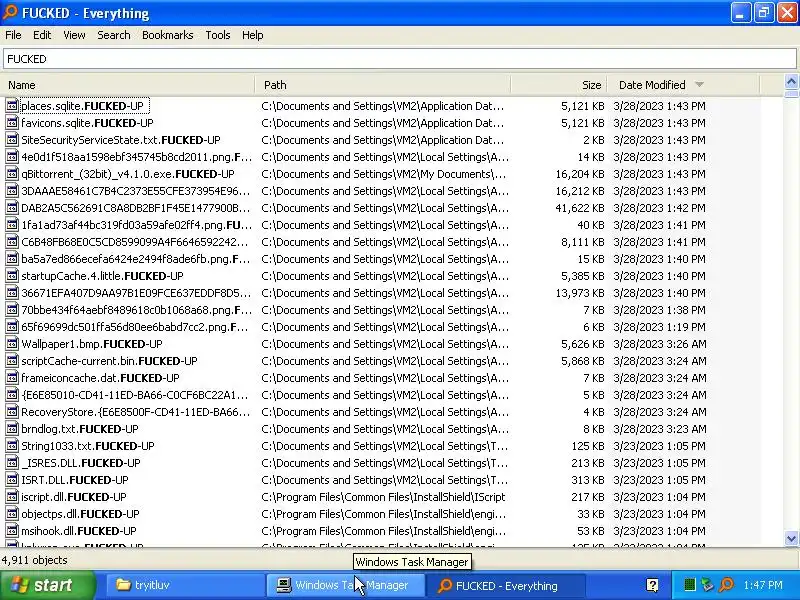Open the Tools menu
Image resolution: width=800 pixels, height=600 pixels.
click(x=218, y=35)
